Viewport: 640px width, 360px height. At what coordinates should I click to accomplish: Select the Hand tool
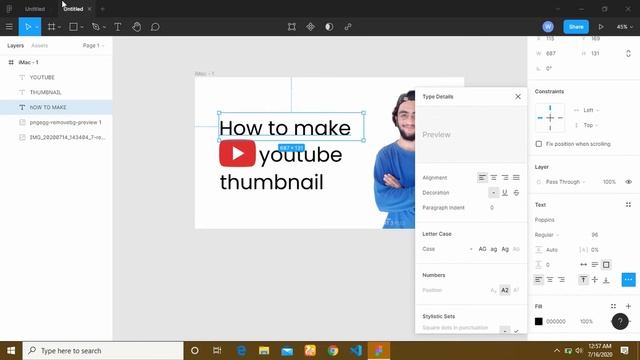tap(136, 27)
